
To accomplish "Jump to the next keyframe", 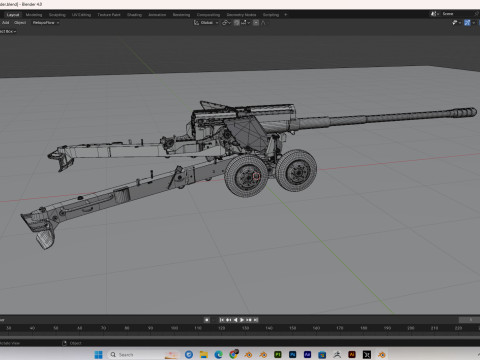I will pos(249,320).
